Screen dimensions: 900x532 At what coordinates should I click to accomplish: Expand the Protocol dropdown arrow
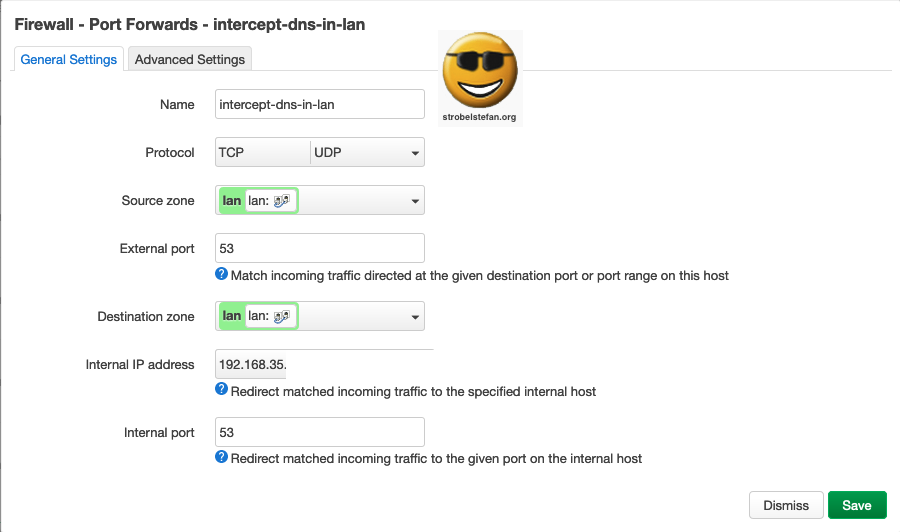point(414,153)
